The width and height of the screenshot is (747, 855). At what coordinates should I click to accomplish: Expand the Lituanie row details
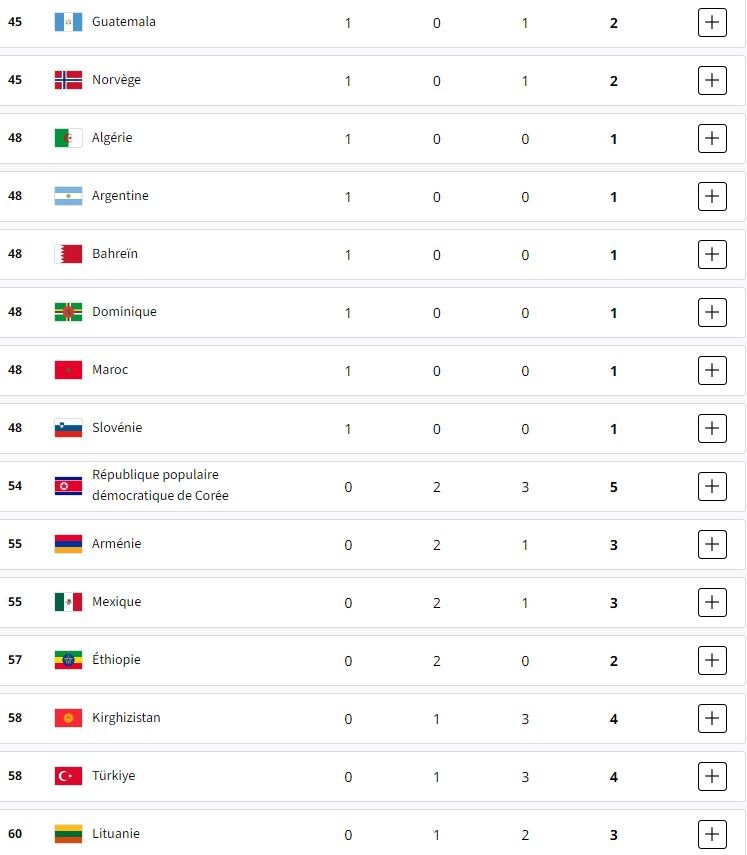(712, 834)
